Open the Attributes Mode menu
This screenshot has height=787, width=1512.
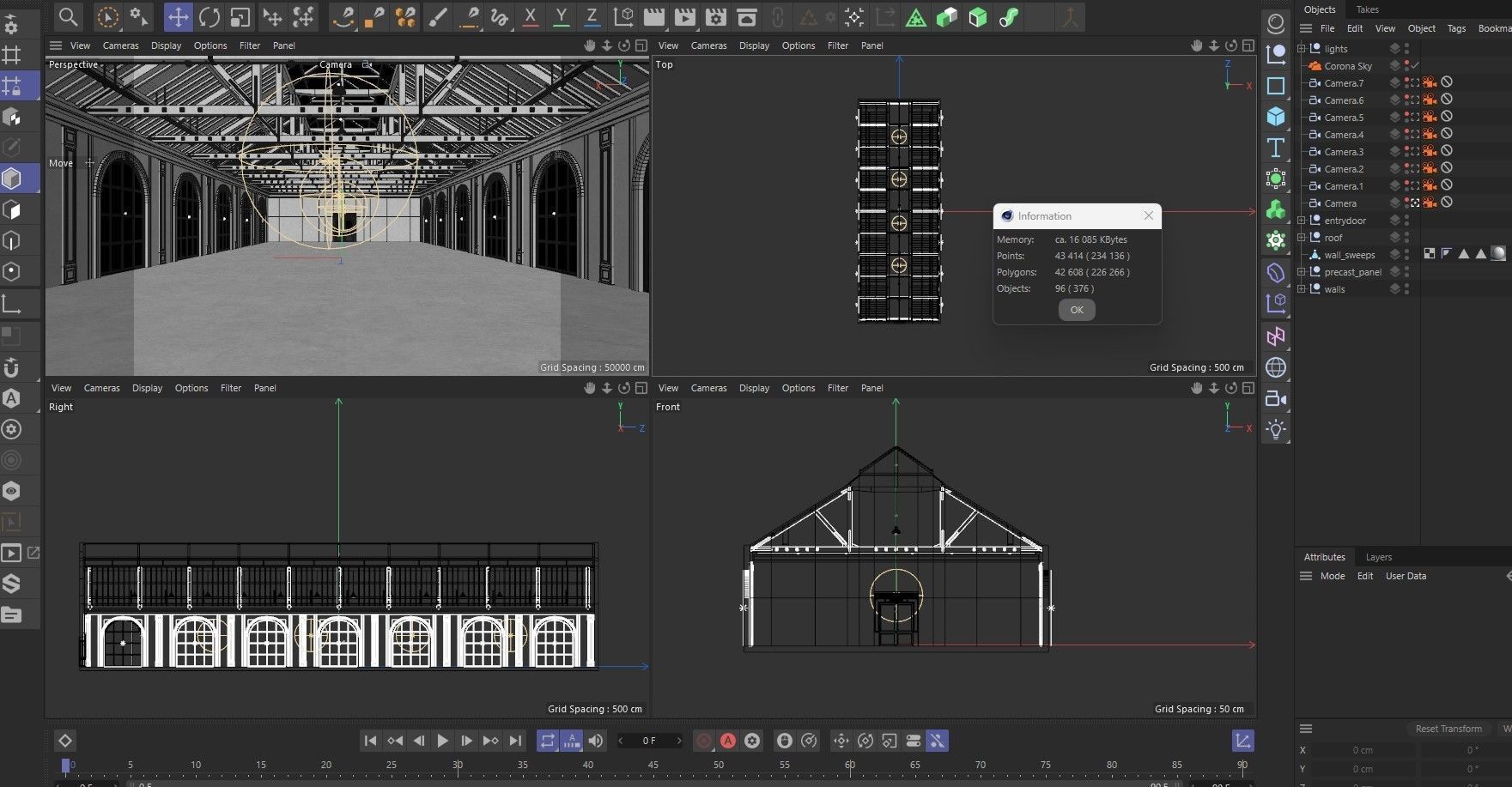point(1333,576)
